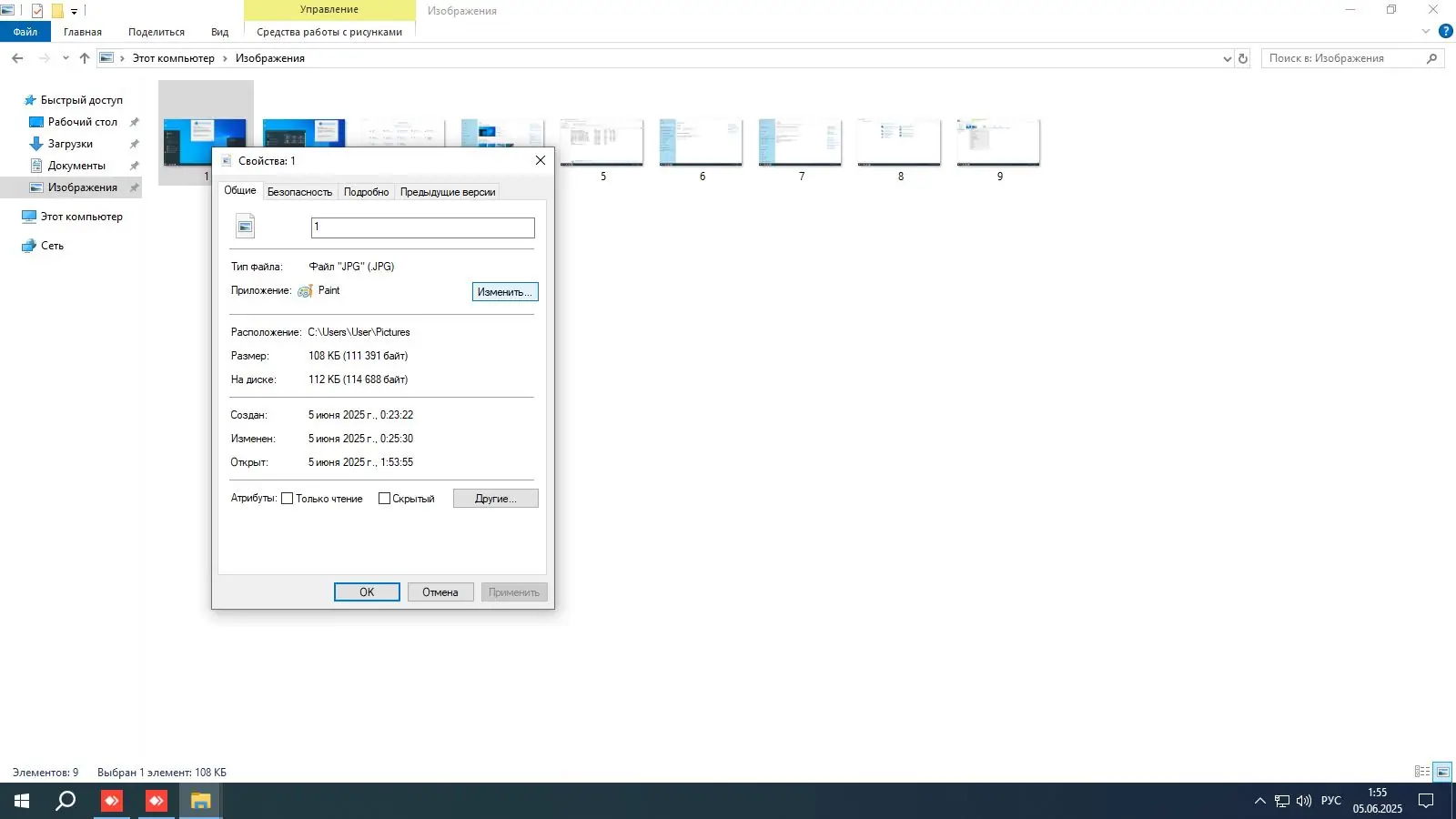The height and width of the screenshot is (819, 1456).
Task: Open the Вид ribbon tab
Action: click(x=219, y=30)
